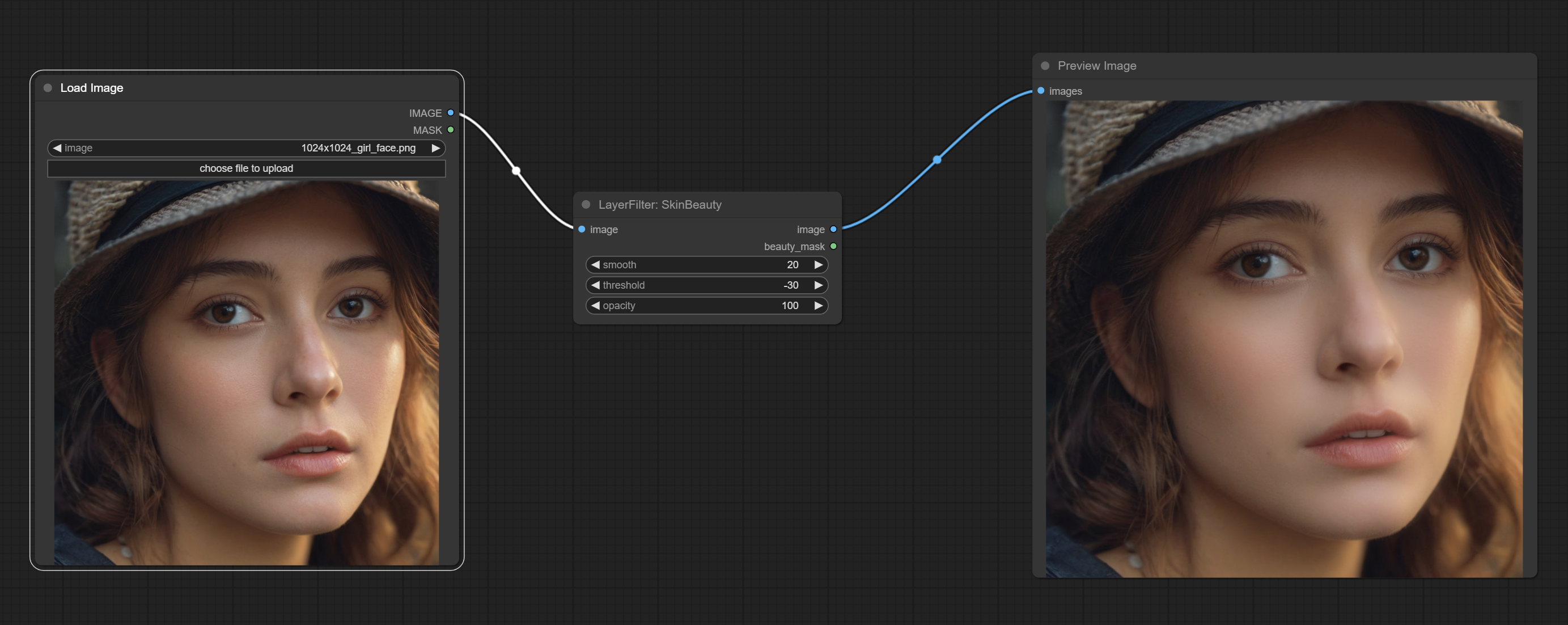Click the SkinBeauty image output socket
1568x625 pixels.
click(x=833, y=229)
